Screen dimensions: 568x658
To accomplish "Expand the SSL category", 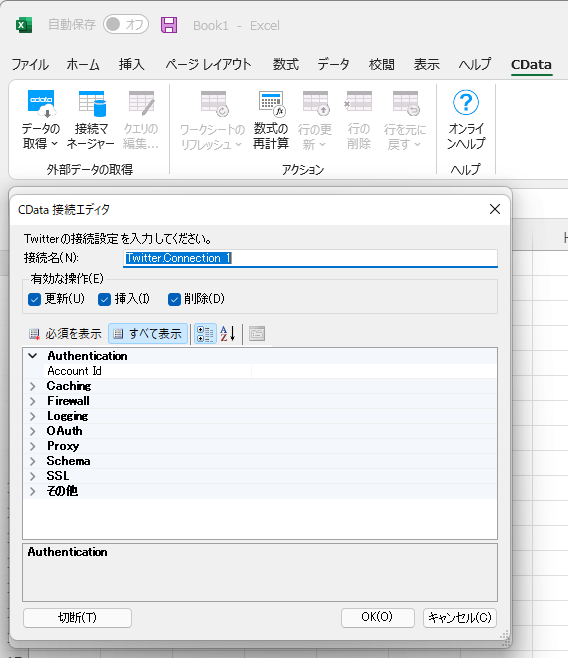I will tap(33, 476).
